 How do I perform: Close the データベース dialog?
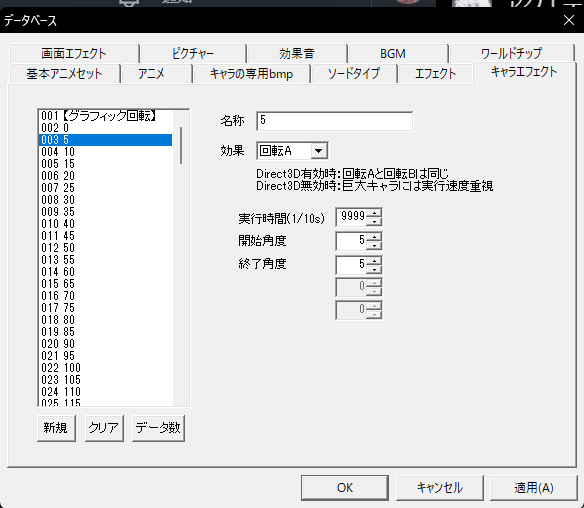click(569, 20)
